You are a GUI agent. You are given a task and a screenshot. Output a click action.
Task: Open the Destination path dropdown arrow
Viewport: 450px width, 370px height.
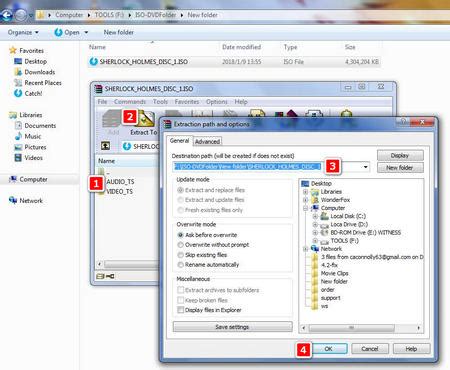tap(366, 167)
